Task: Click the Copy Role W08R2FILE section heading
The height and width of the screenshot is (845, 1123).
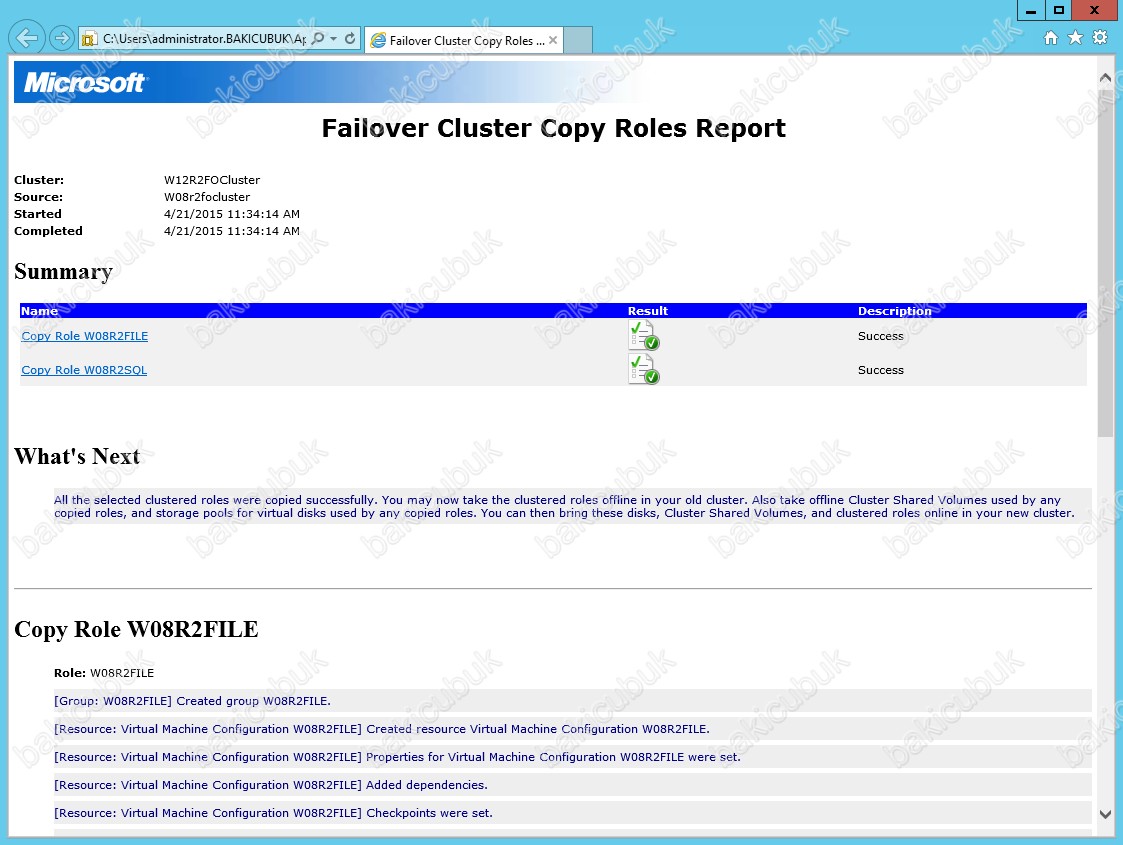Action: [136, 629]
